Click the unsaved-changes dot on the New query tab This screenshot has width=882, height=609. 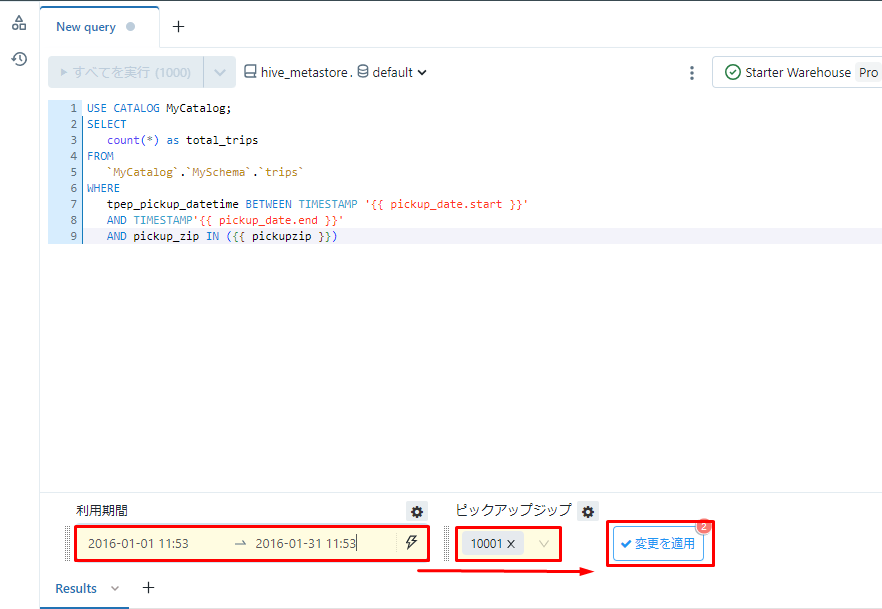coord(130,26)
